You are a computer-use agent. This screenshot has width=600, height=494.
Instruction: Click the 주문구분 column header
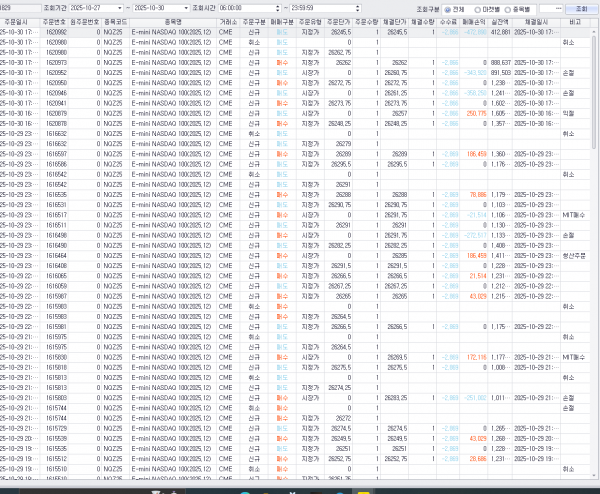tap(254, 22)
